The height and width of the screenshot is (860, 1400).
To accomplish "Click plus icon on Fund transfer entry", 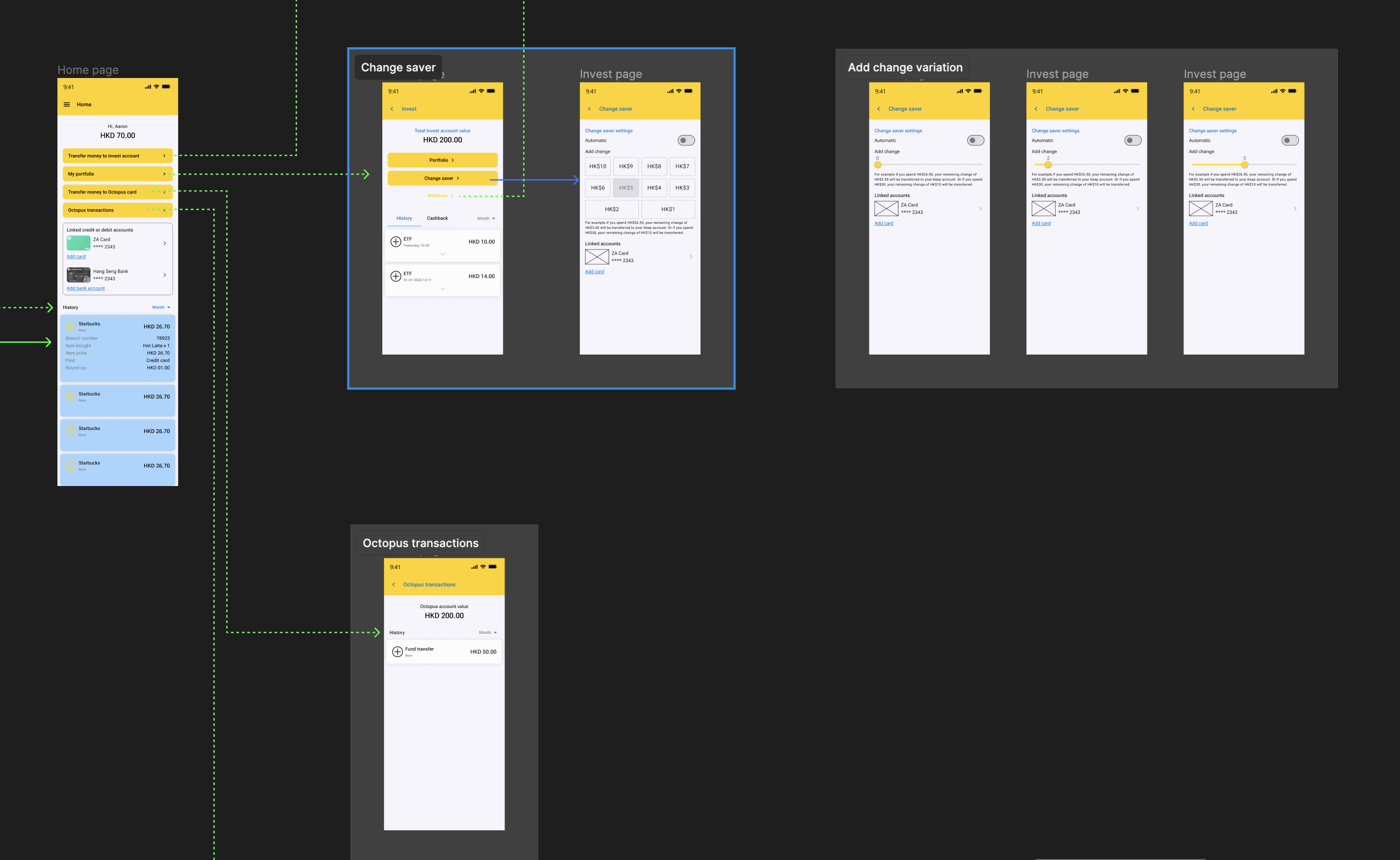I will [397, 652].
